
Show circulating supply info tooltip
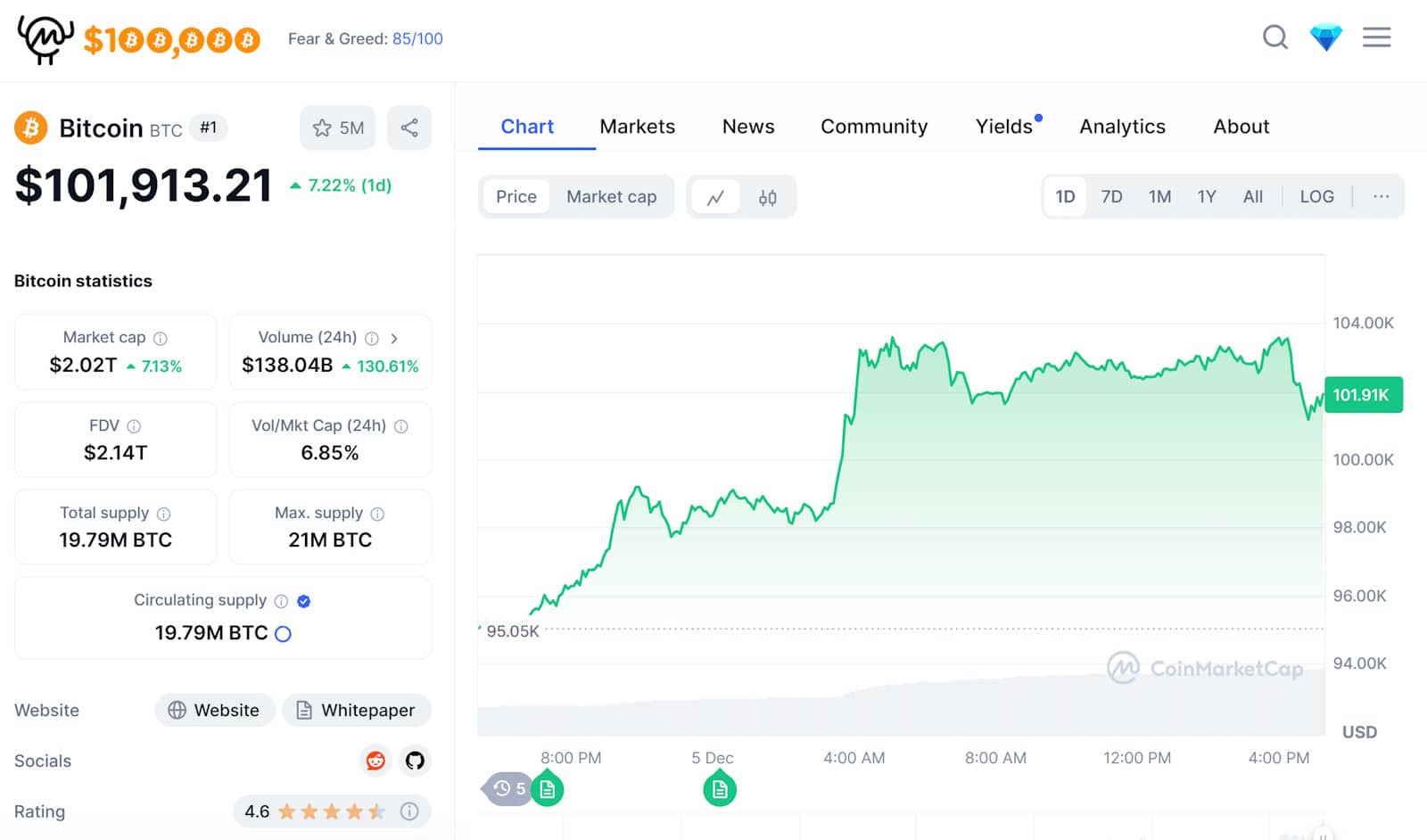pyautogui.click(x=279, y=600)
